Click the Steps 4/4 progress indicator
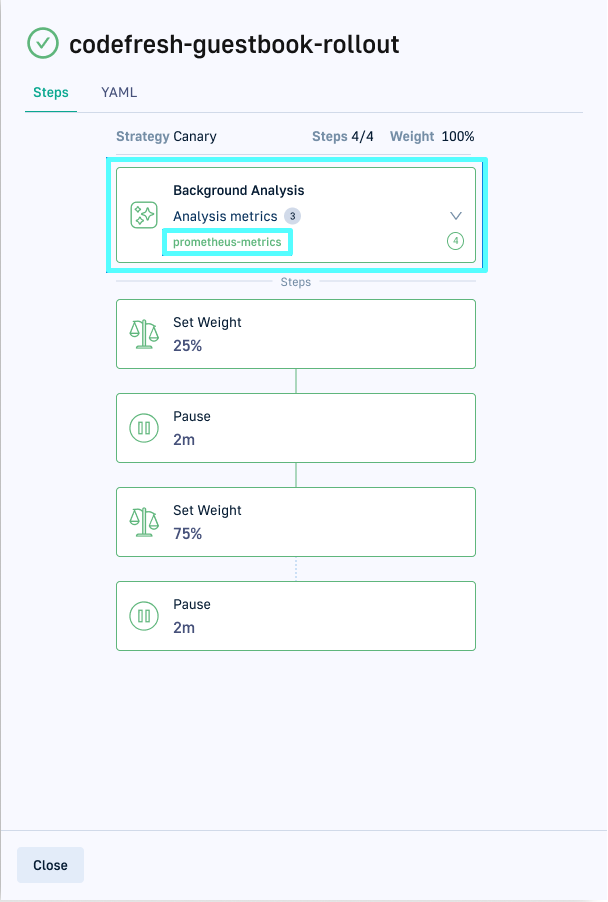608x902 pixels. tap(343, 137)
